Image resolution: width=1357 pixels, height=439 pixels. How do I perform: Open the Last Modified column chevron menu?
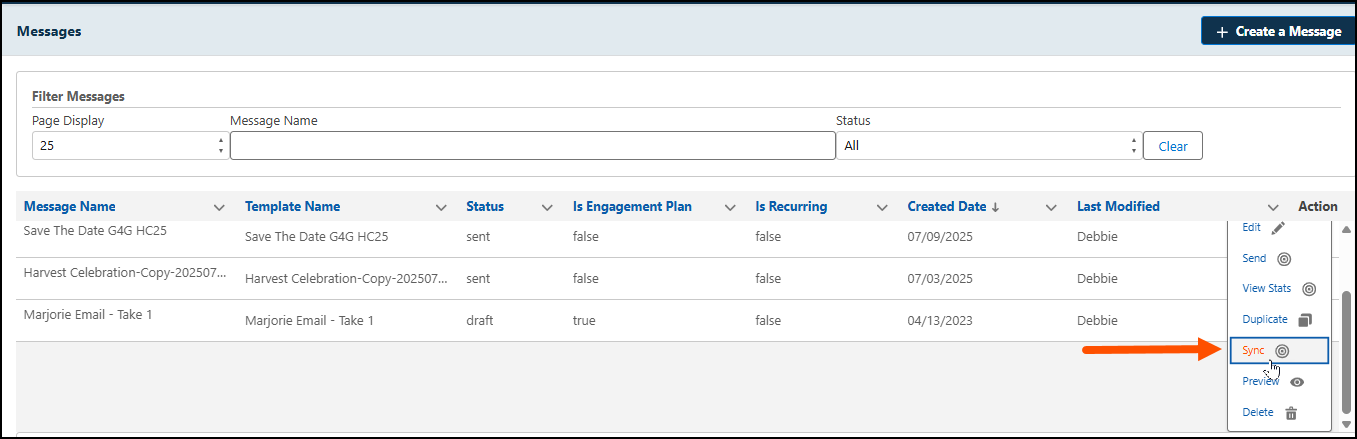click(x=1273, y=208)
